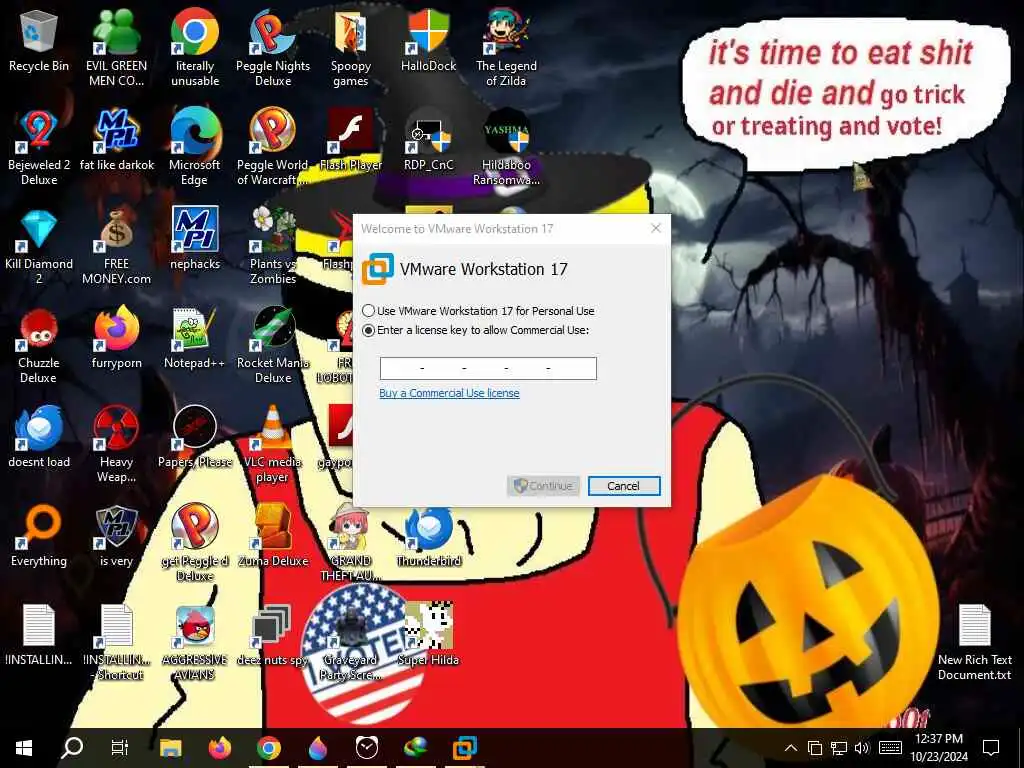Select the Thunderbird desktop icon below the dialog
This screenshot has width=1024, height=768.
click(428, 537)
